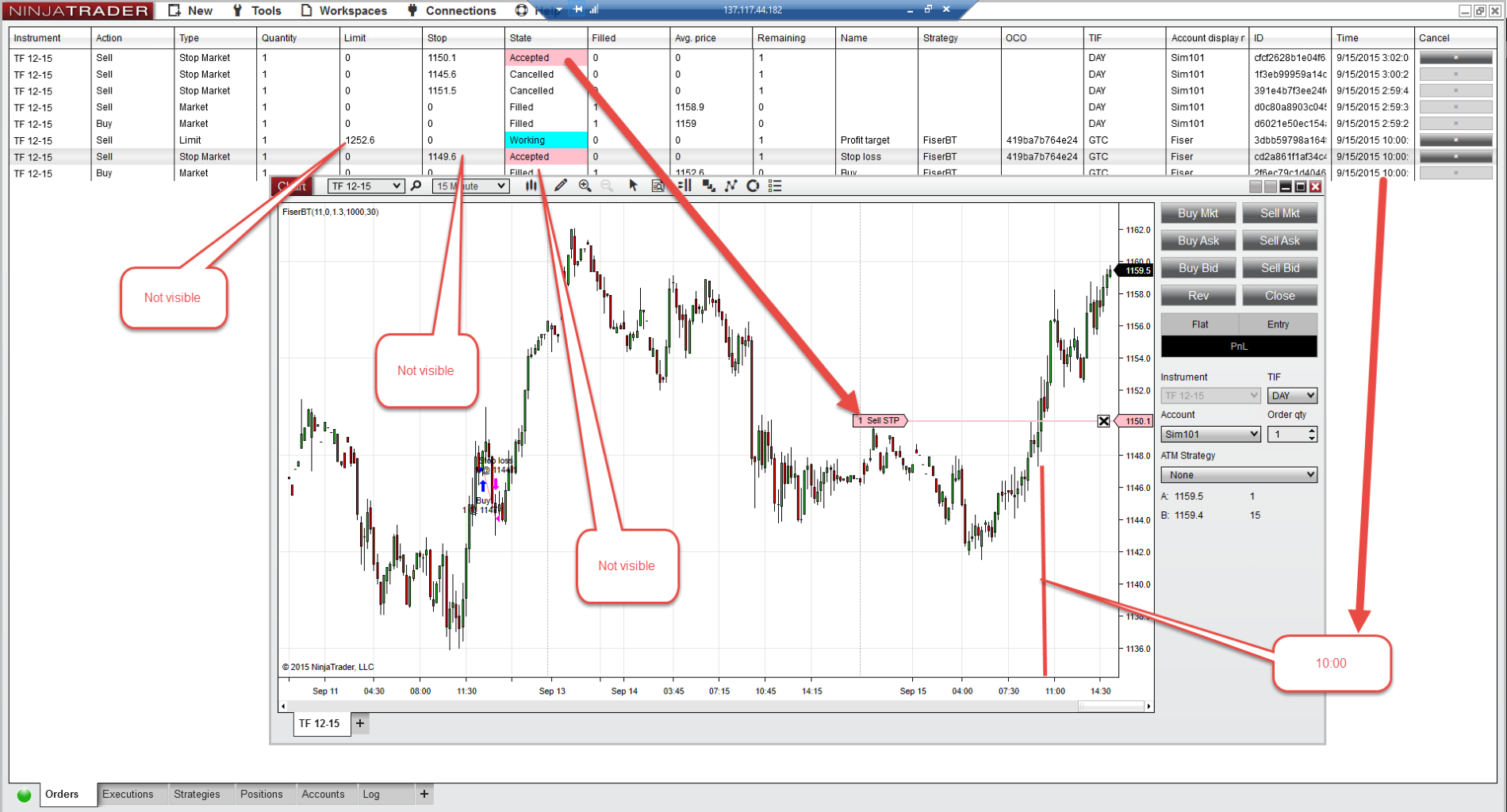Image resolution: width=1507 pixels, height=812 pixels.
Task: Add a new control center tab
Action: 424,794
